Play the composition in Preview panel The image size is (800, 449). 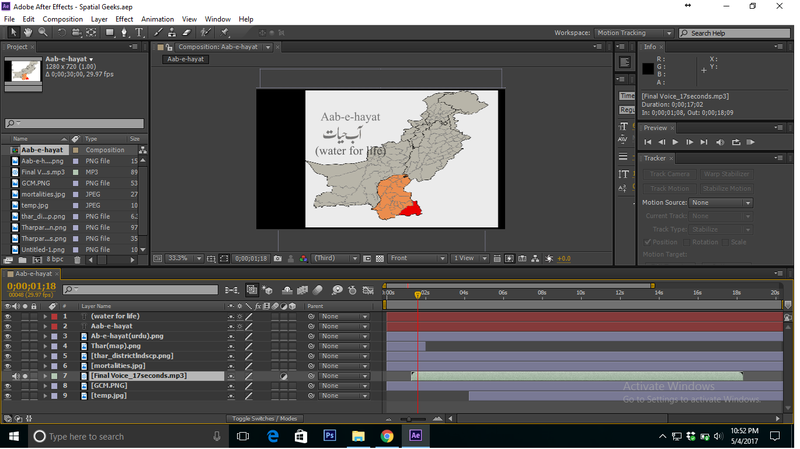pos(675,142)
